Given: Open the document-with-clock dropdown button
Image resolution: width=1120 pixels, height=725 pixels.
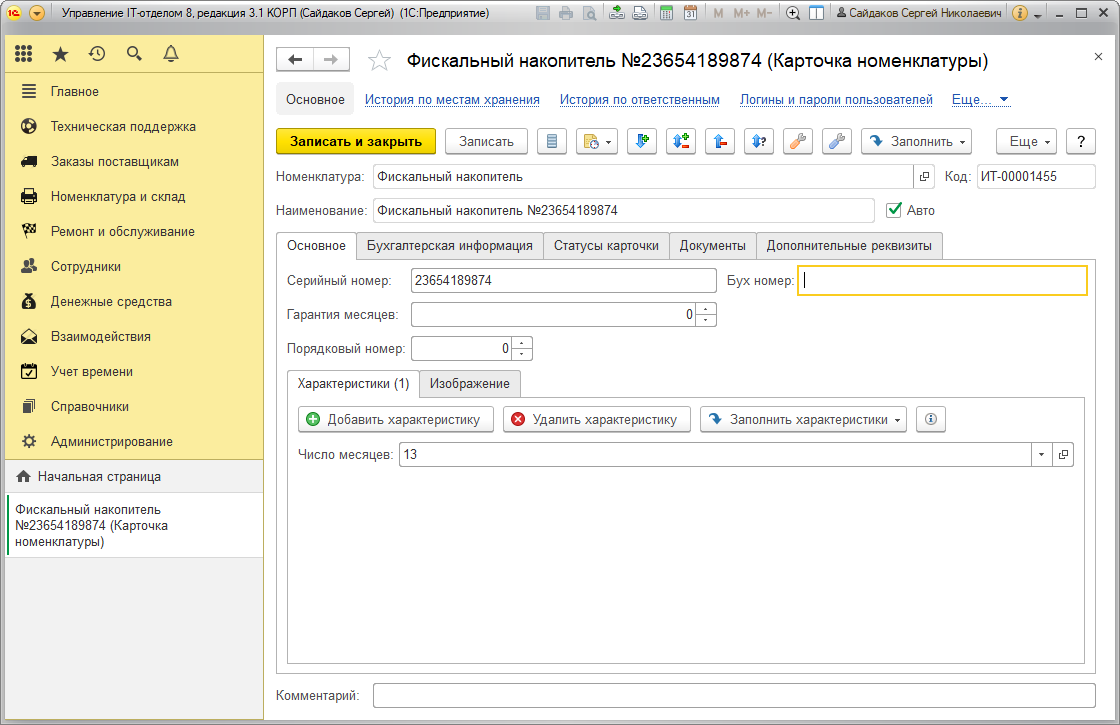Looking at the screenshot, I should 596,141.
